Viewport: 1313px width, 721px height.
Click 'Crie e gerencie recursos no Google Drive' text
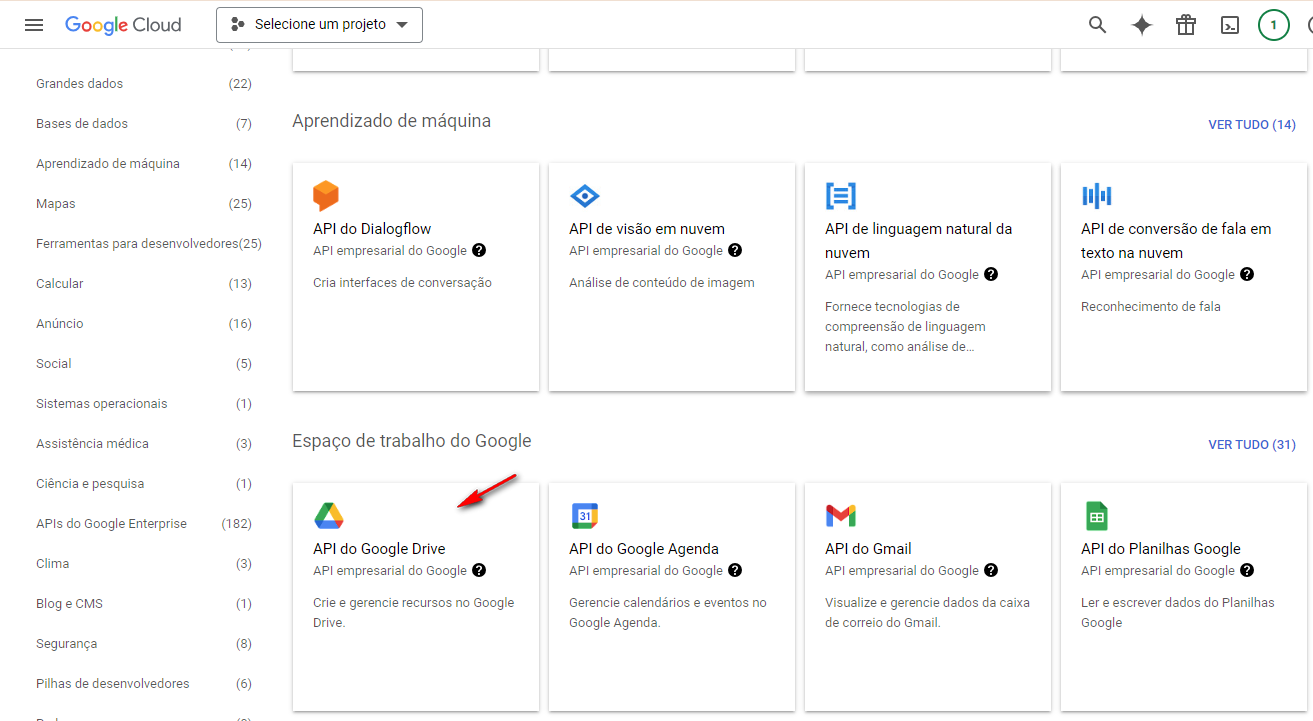(414, 613)
